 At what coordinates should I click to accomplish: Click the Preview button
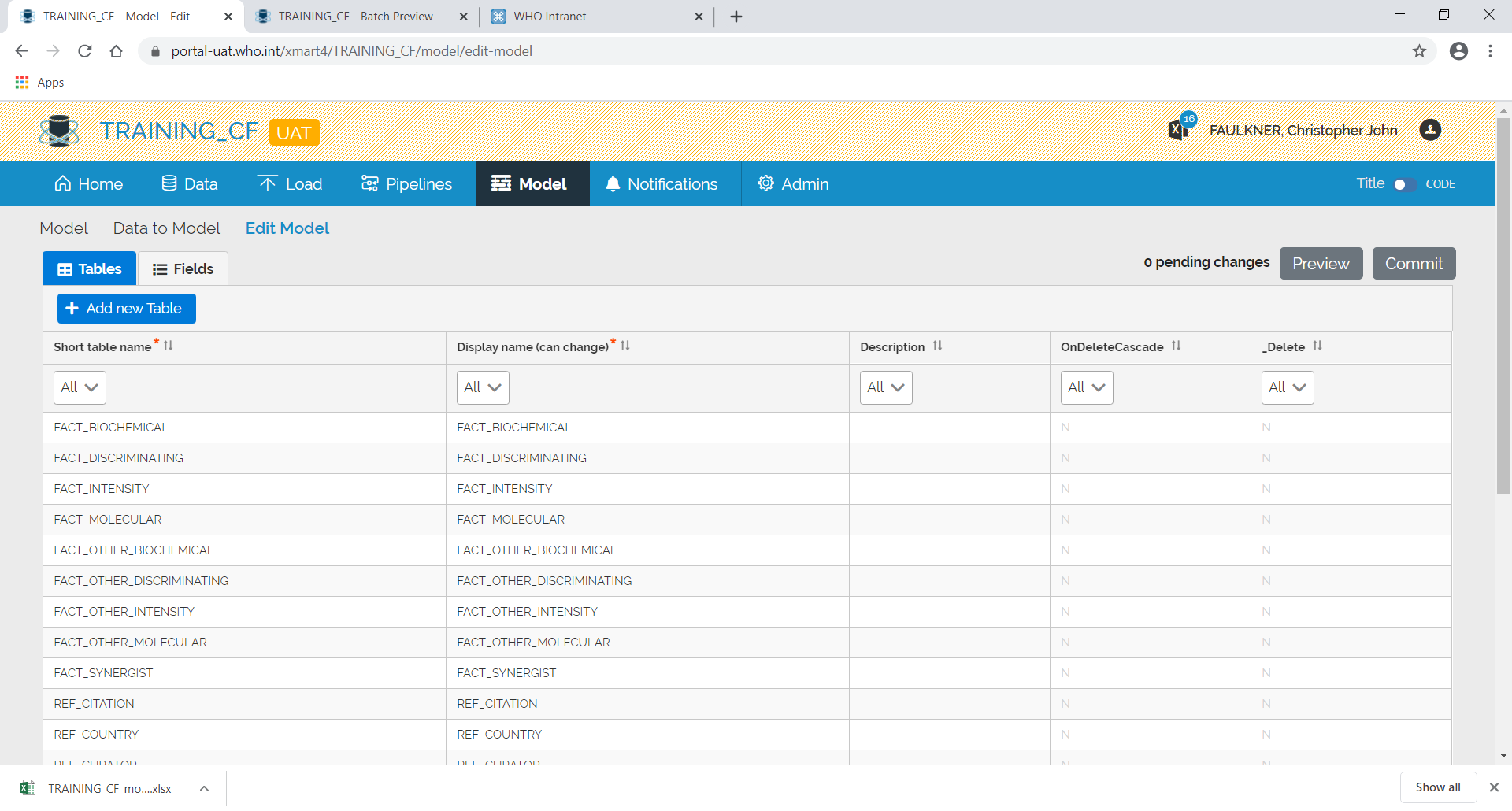[x=1321, y=263]
